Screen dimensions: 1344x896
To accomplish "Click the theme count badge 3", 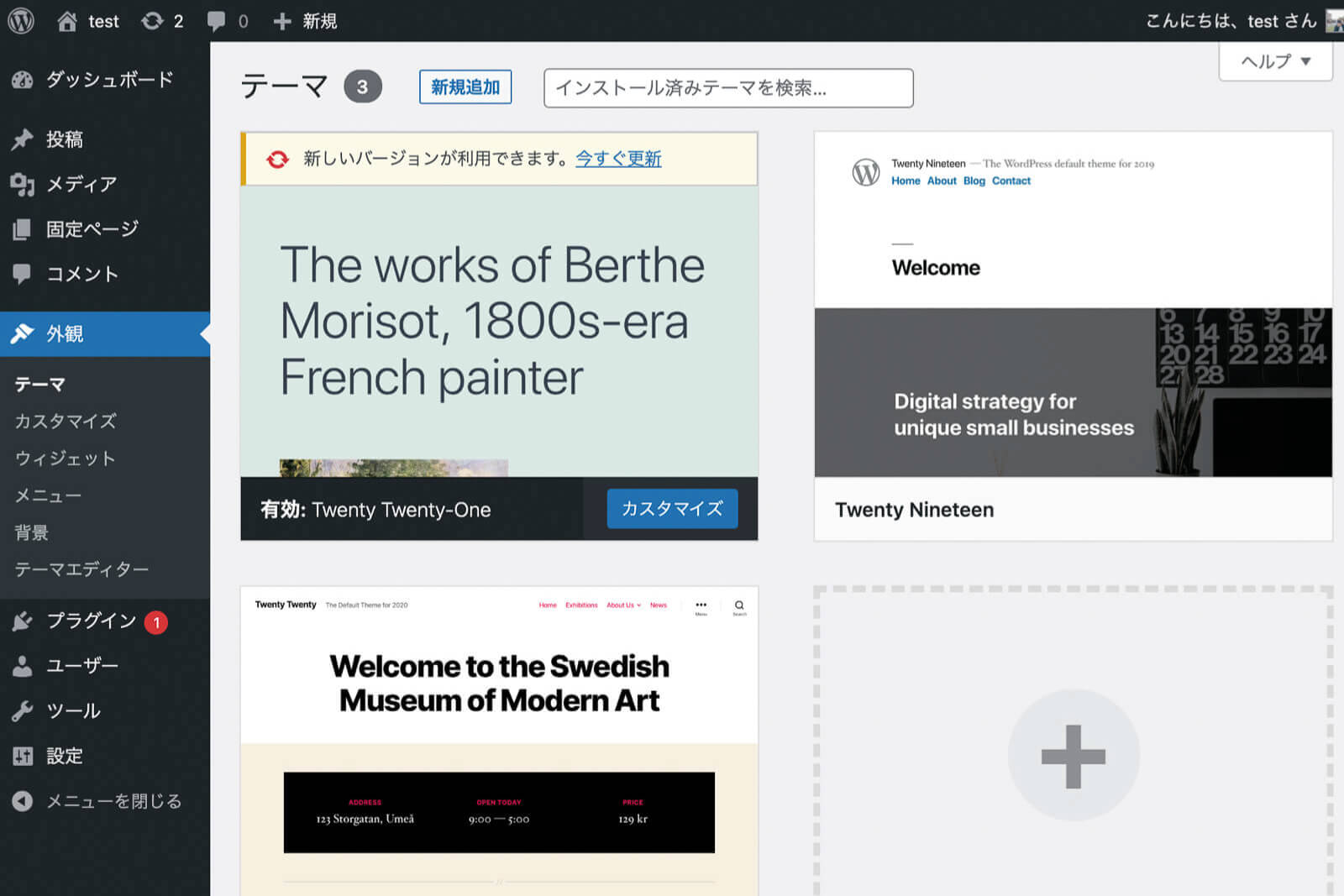I will click(363, 86).
